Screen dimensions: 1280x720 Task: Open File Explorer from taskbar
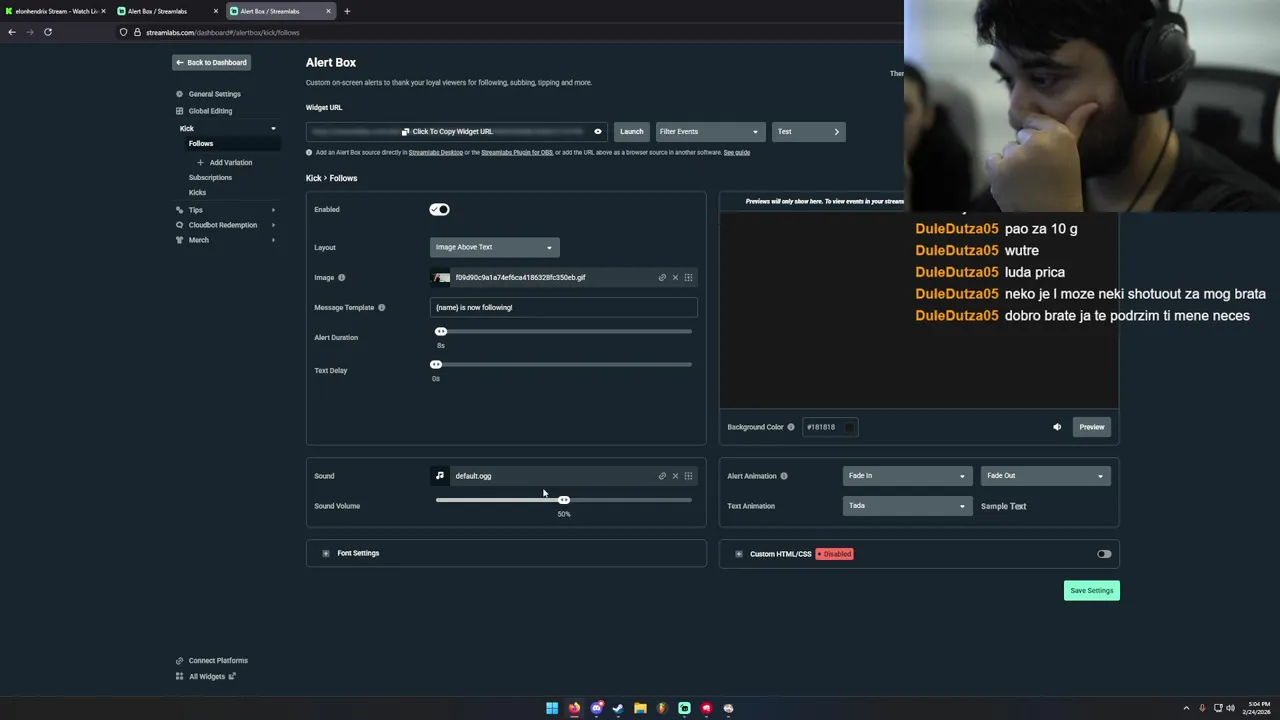point(640,708)
